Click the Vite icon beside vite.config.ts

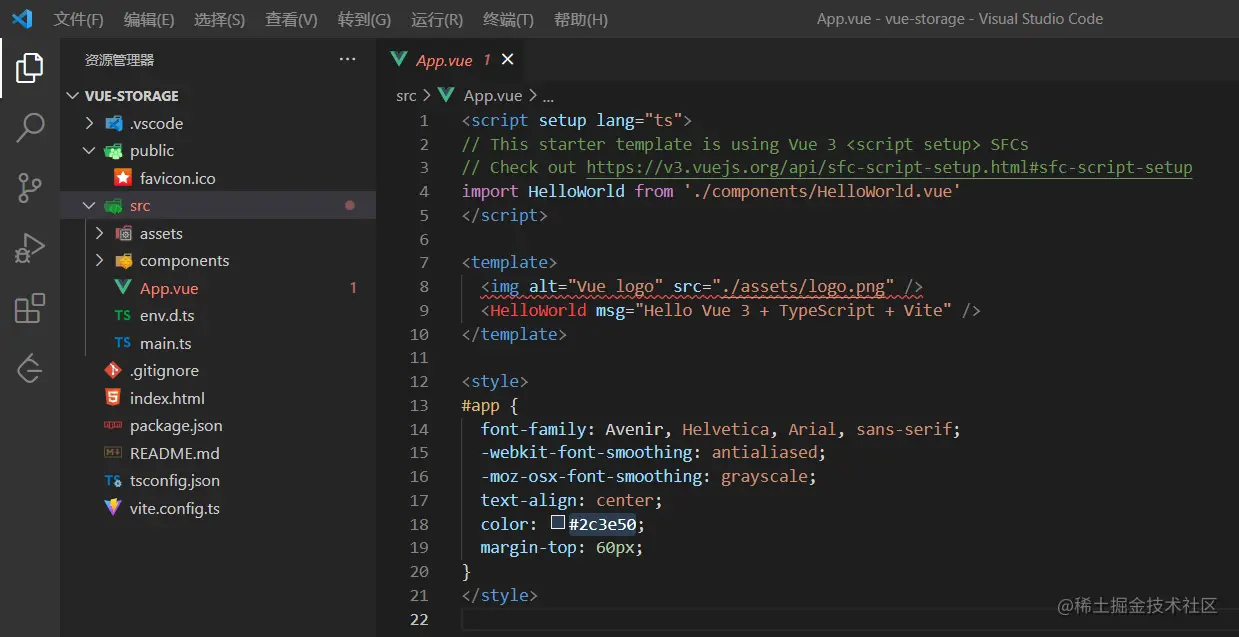tap(113, 508)
